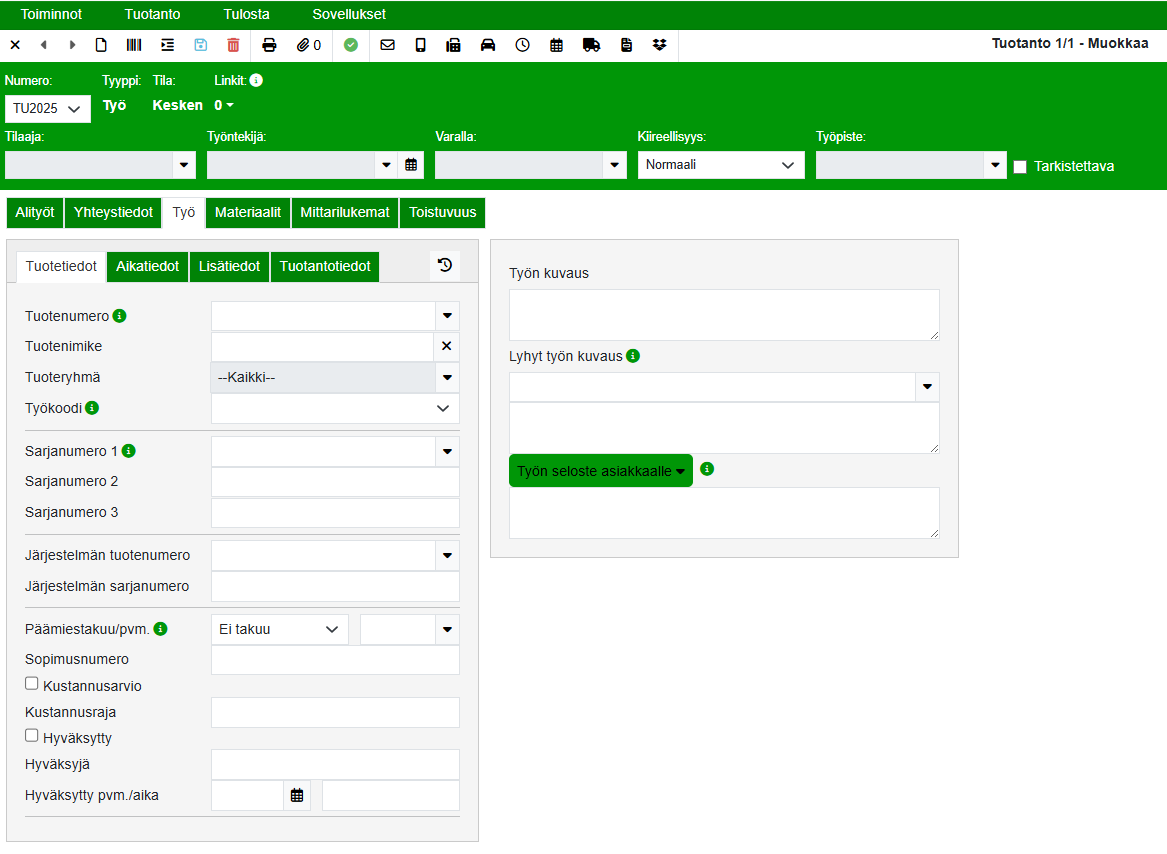This screenshot has width=1167, height=854.
Task: Check the Kustannusarvio checkbox
Action: click(32, 684)
